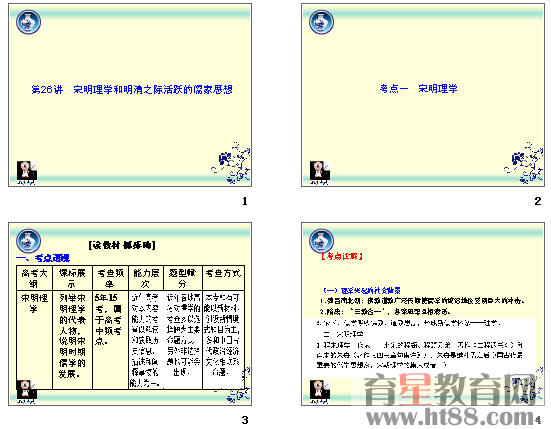This screenshot has width=551, height=429.
Task: Select the slide 1 title text 第26讲
Action: pyautogui.click(x=47, y=90)
